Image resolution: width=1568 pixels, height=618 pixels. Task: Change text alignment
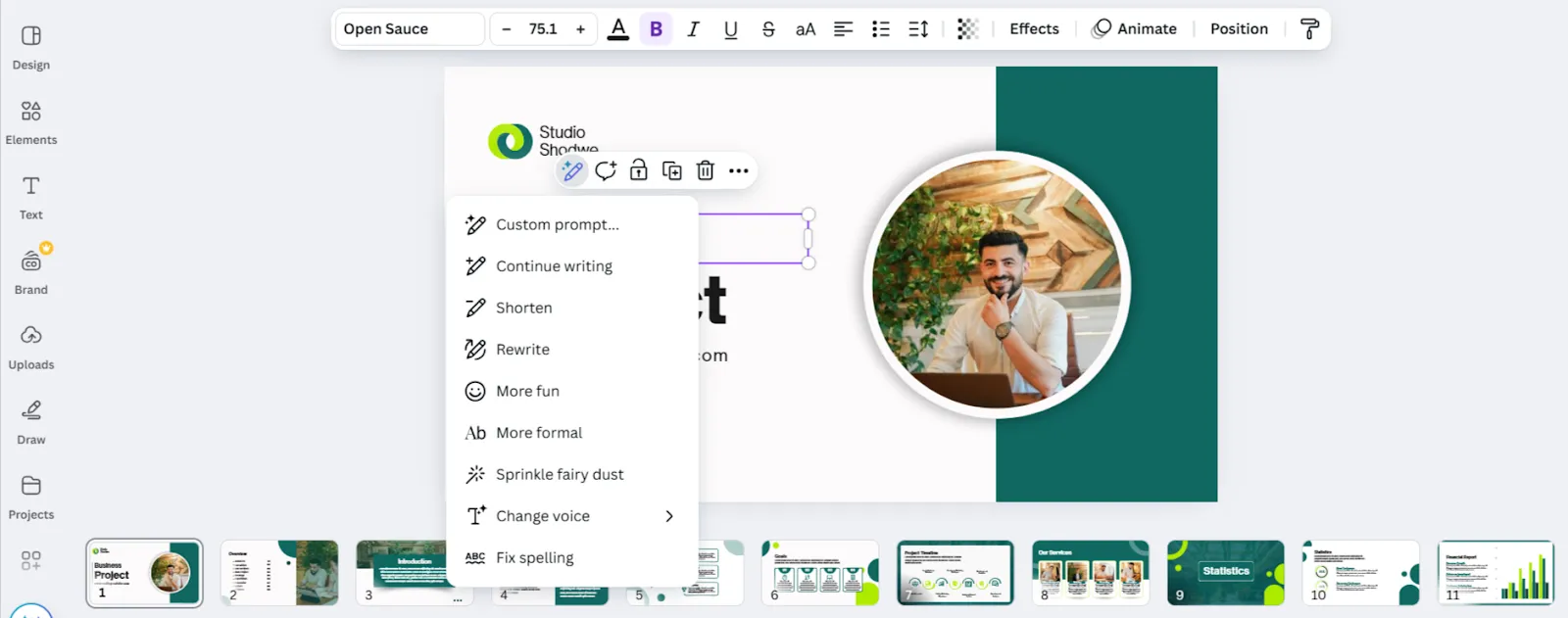point(843,29)
